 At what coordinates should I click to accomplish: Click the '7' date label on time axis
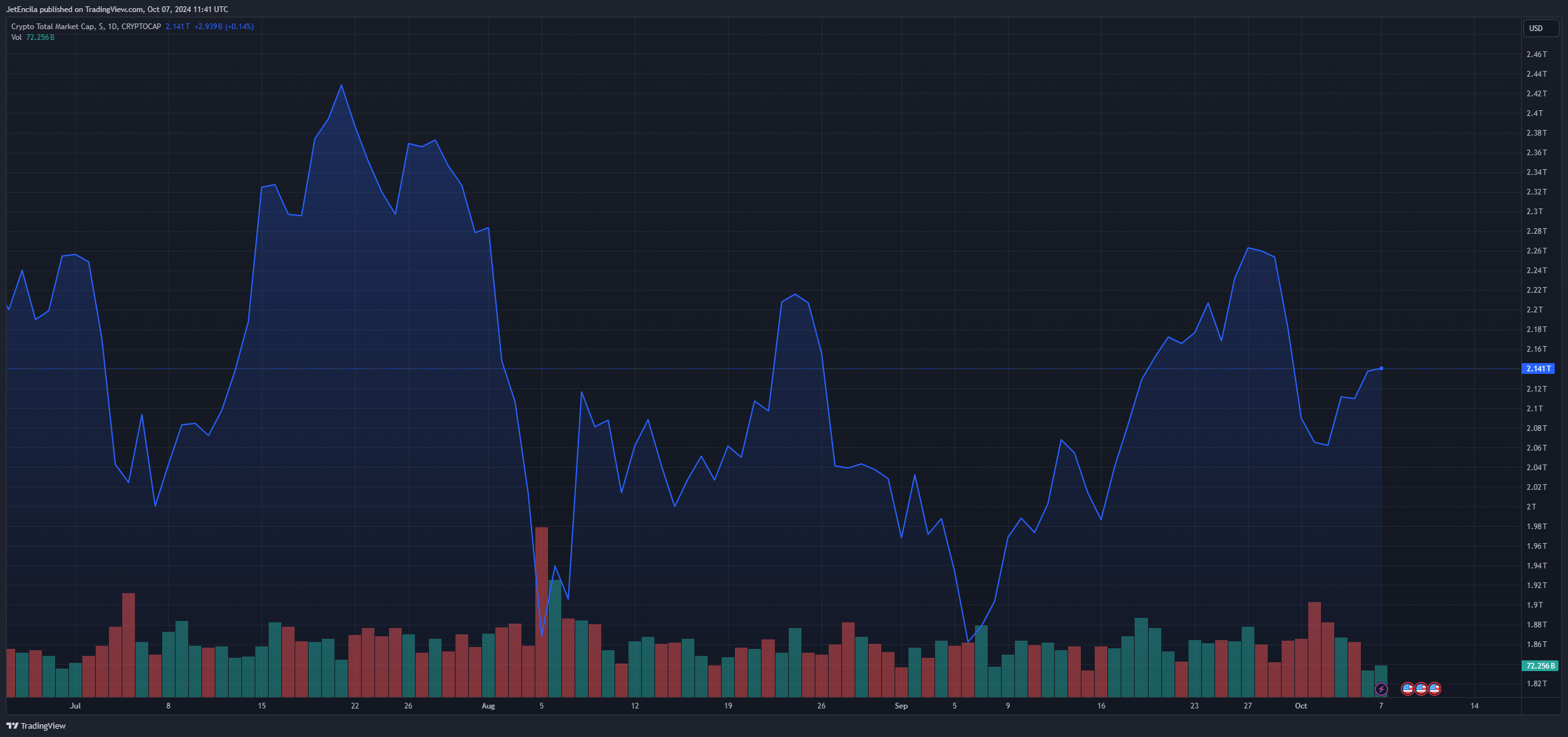[1381, 706]
